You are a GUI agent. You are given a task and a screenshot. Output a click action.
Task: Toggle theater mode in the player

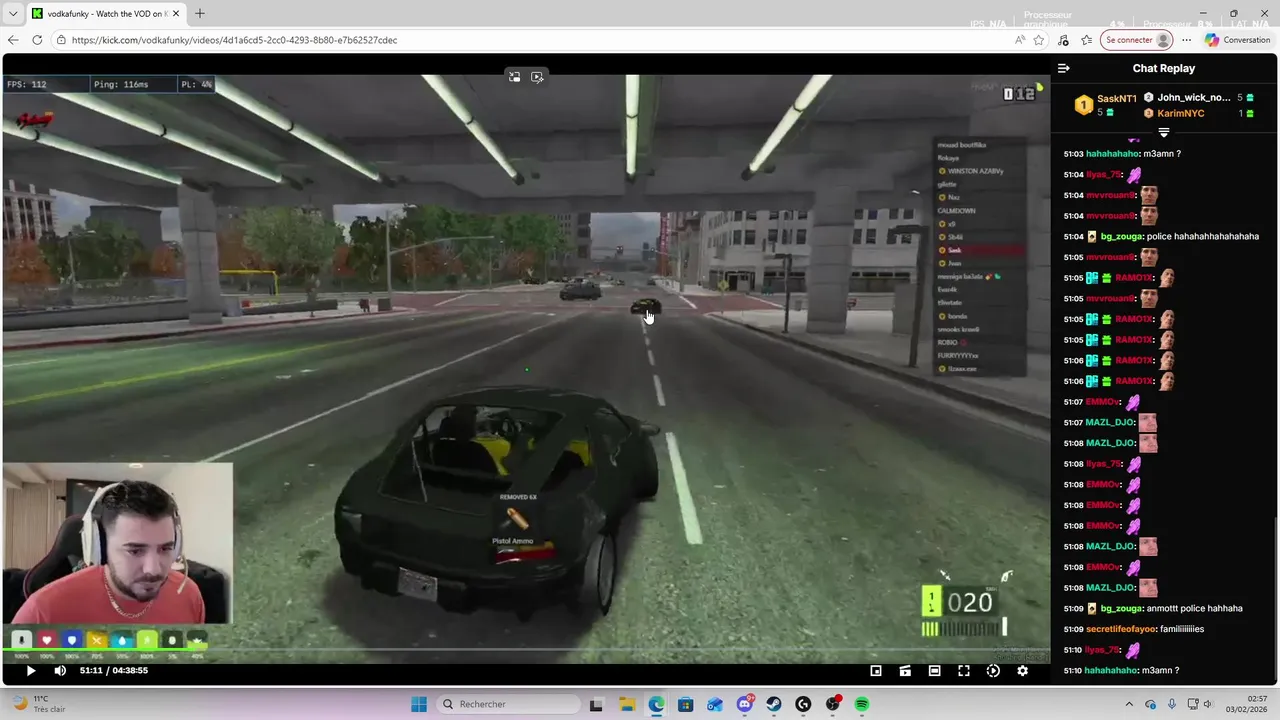[x=934, y=671]
